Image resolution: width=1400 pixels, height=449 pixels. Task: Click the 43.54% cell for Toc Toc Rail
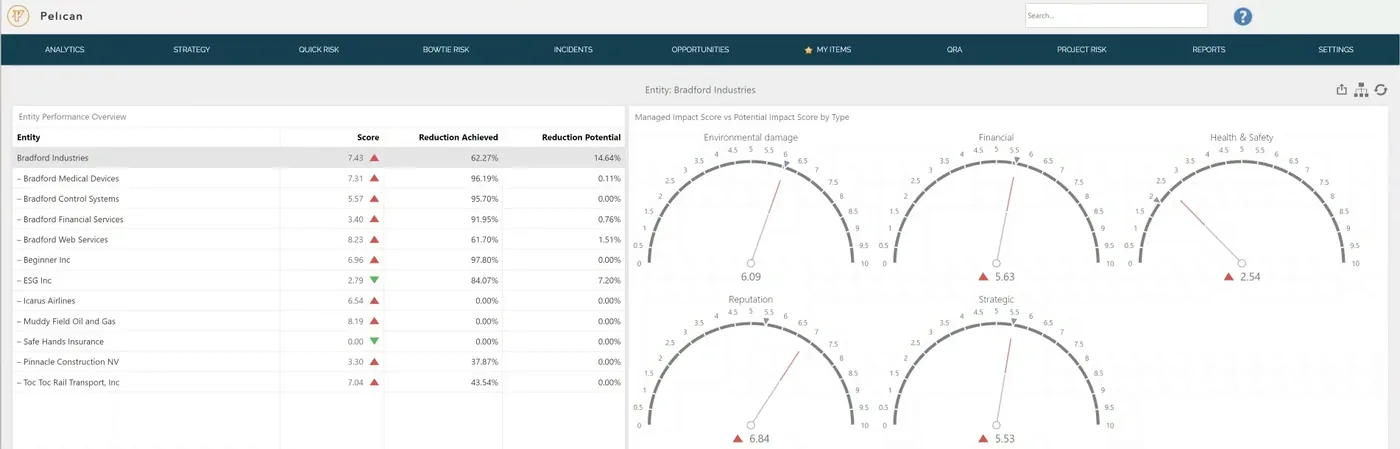coord(484,382)
